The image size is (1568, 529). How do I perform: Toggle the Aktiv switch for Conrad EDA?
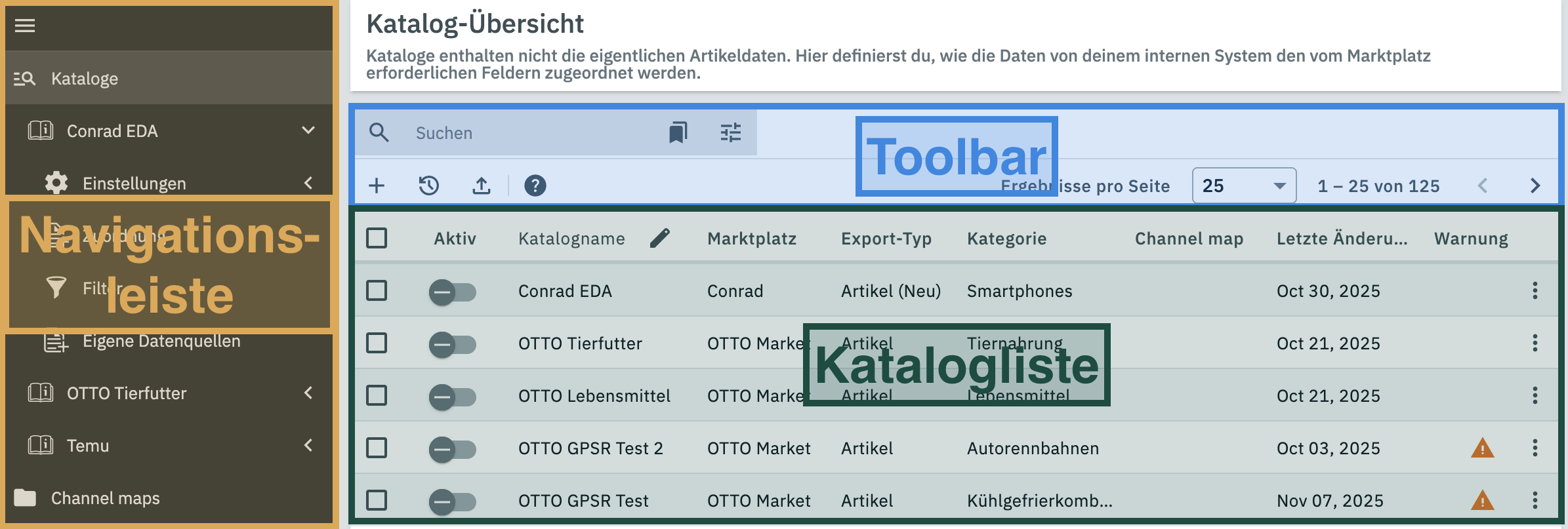coord(453,292)
